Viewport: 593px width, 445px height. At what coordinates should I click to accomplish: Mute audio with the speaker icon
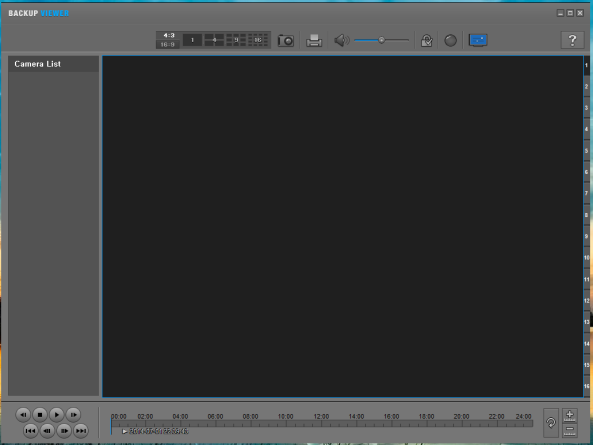coord(342,40)
